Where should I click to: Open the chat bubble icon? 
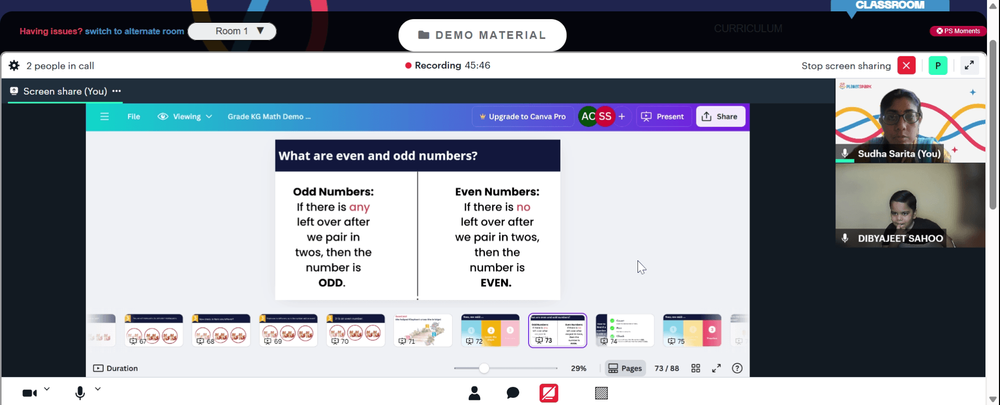[513, 393]
